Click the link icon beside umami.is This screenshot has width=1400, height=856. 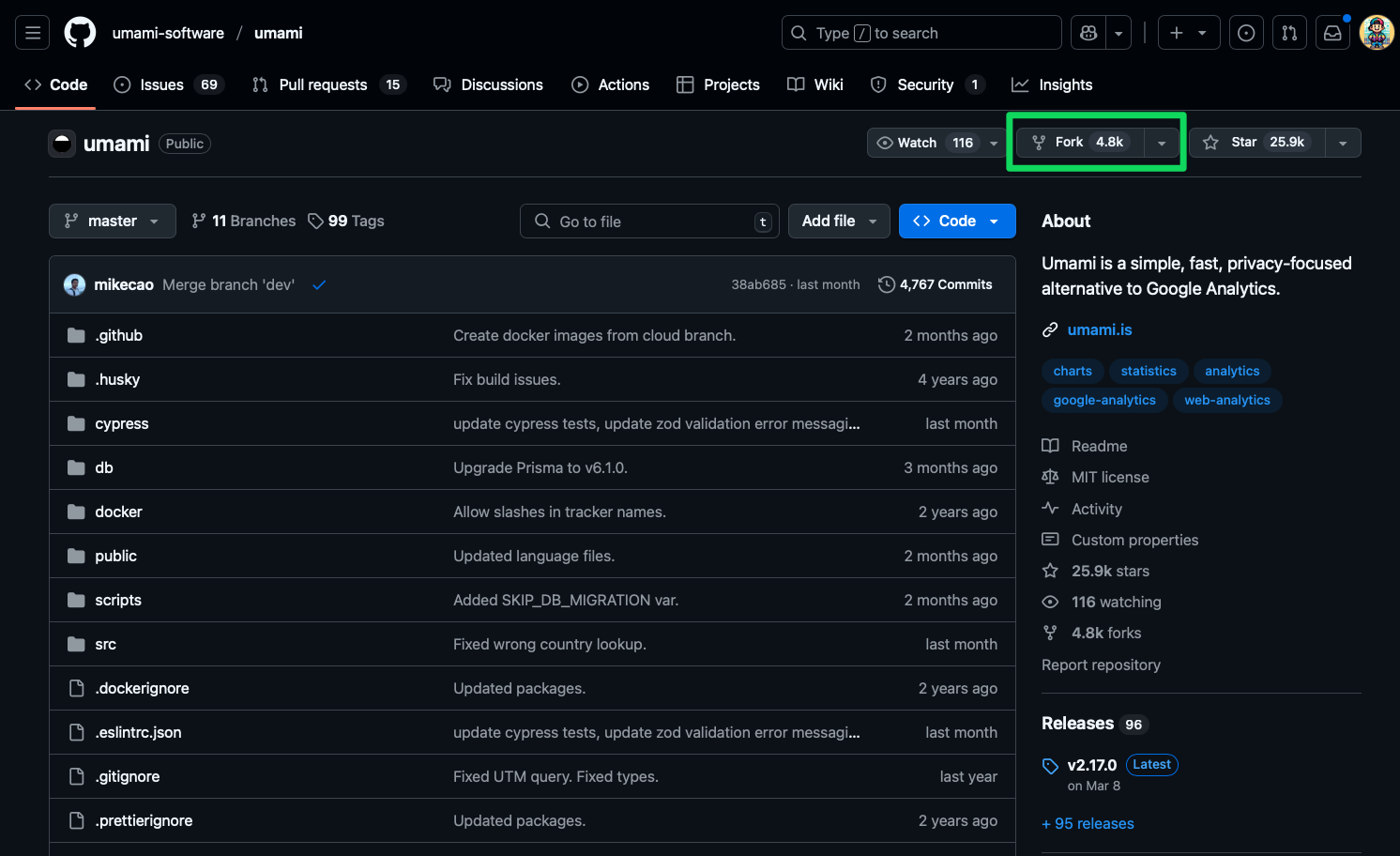click(x=1050, y=329)
